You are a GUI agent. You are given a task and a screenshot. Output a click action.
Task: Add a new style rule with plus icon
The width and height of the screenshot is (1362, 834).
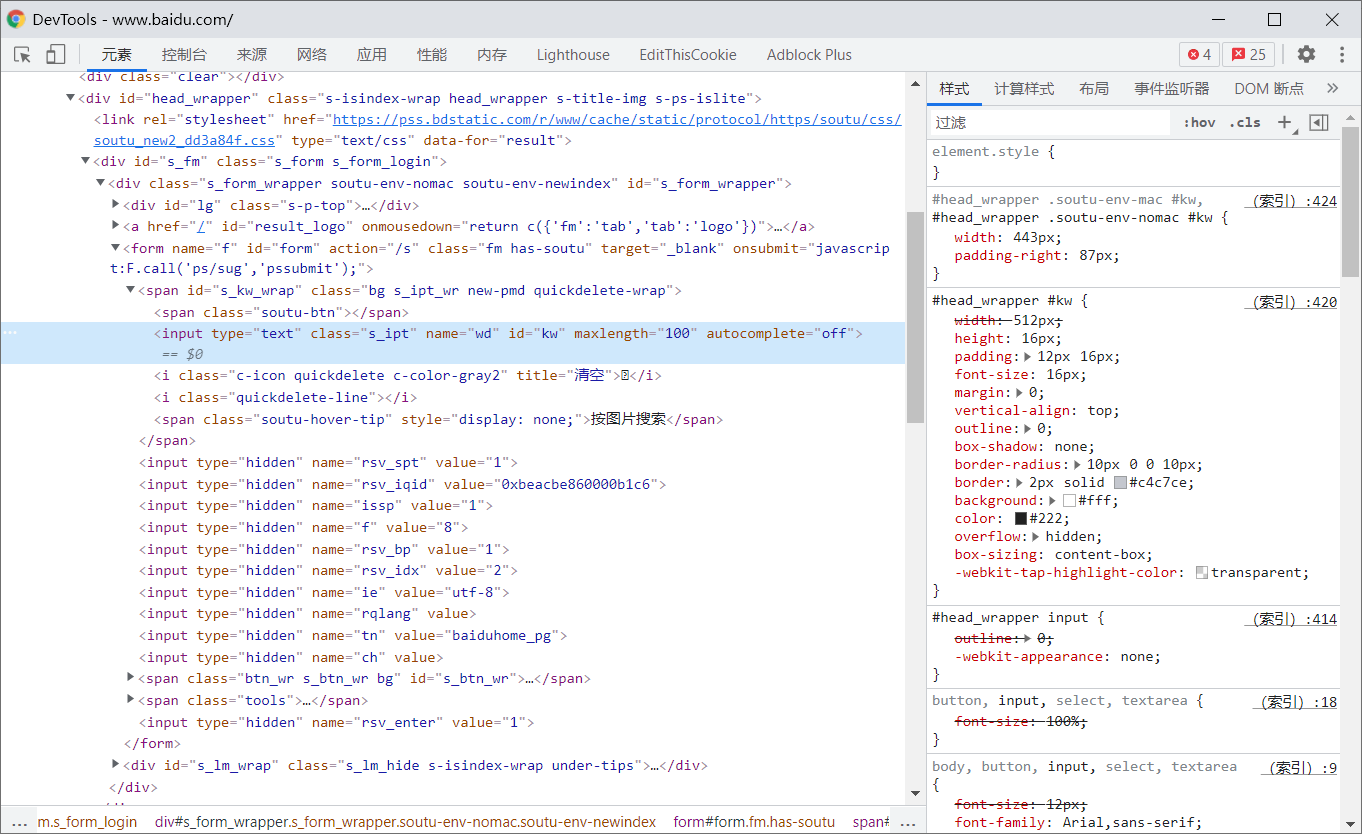point(1285,122)
